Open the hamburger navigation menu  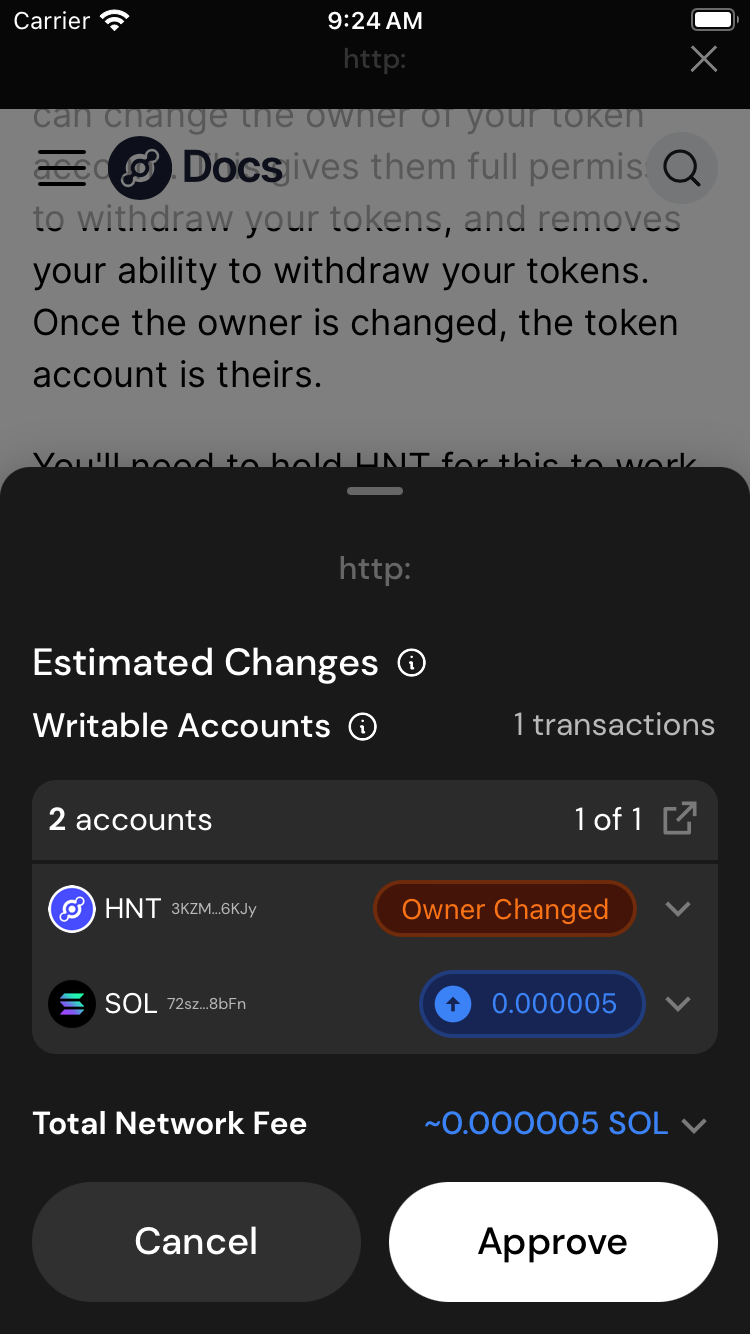click(62, 168)
